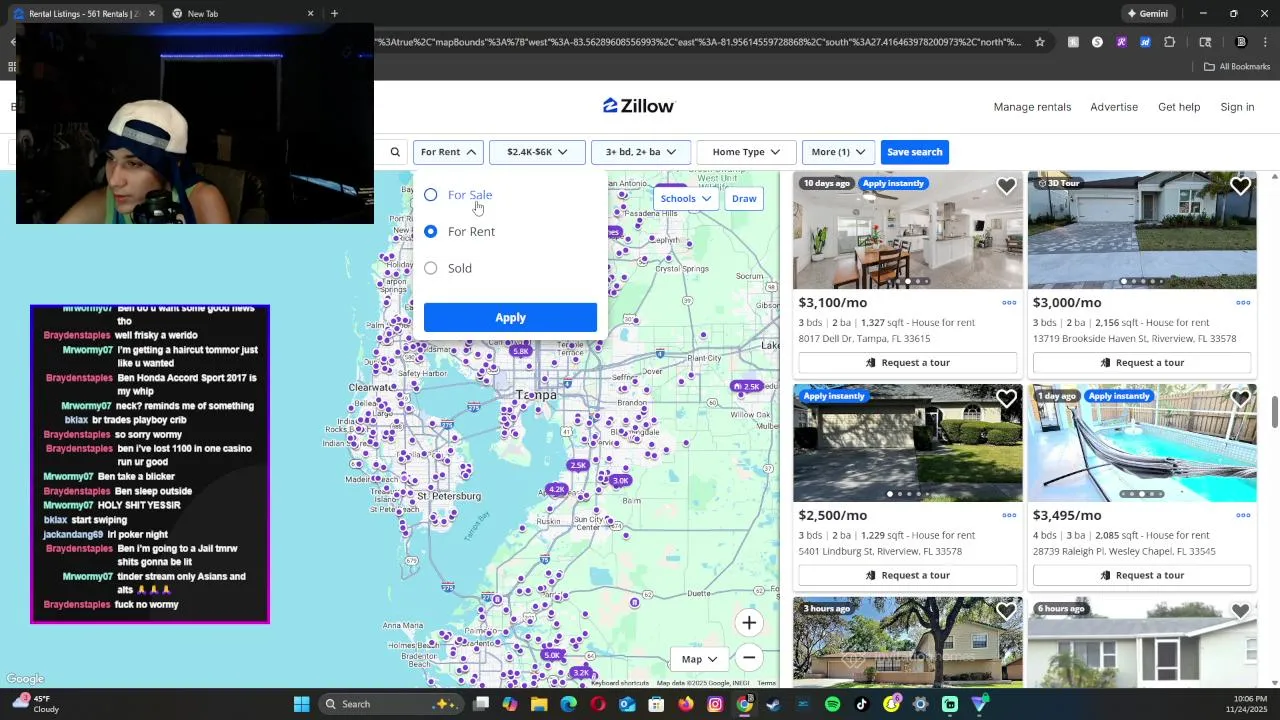
Task: Close the New Tab browser tab
Action: click(x=310, y=14)
